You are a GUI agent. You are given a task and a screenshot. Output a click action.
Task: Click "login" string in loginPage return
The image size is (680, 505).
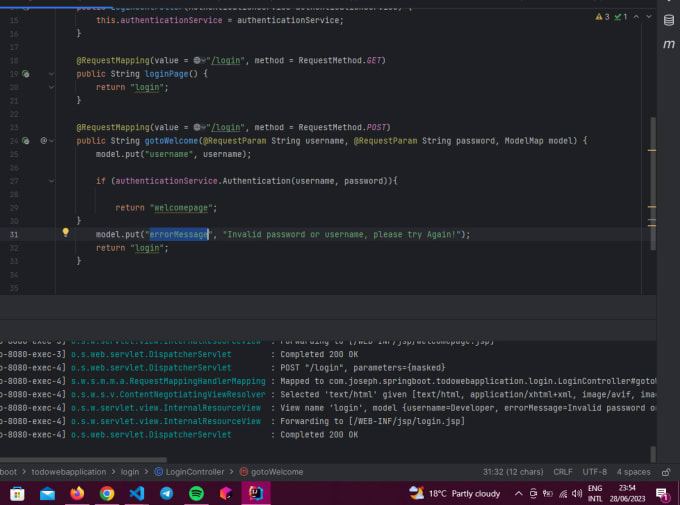point(147,87)
